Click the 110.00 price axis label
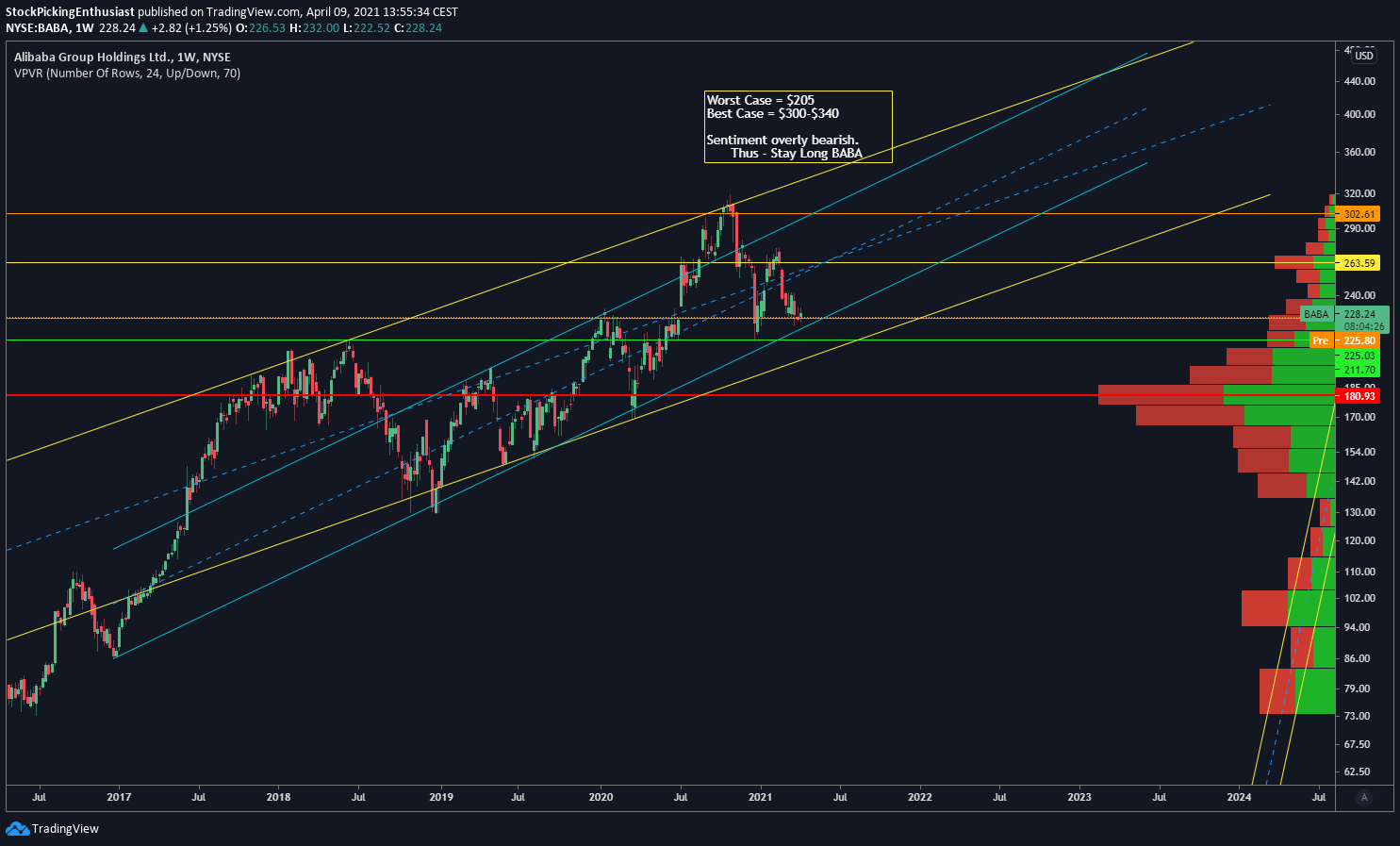The height and width of the screenshot is (846, 1400). point(1359,572)
